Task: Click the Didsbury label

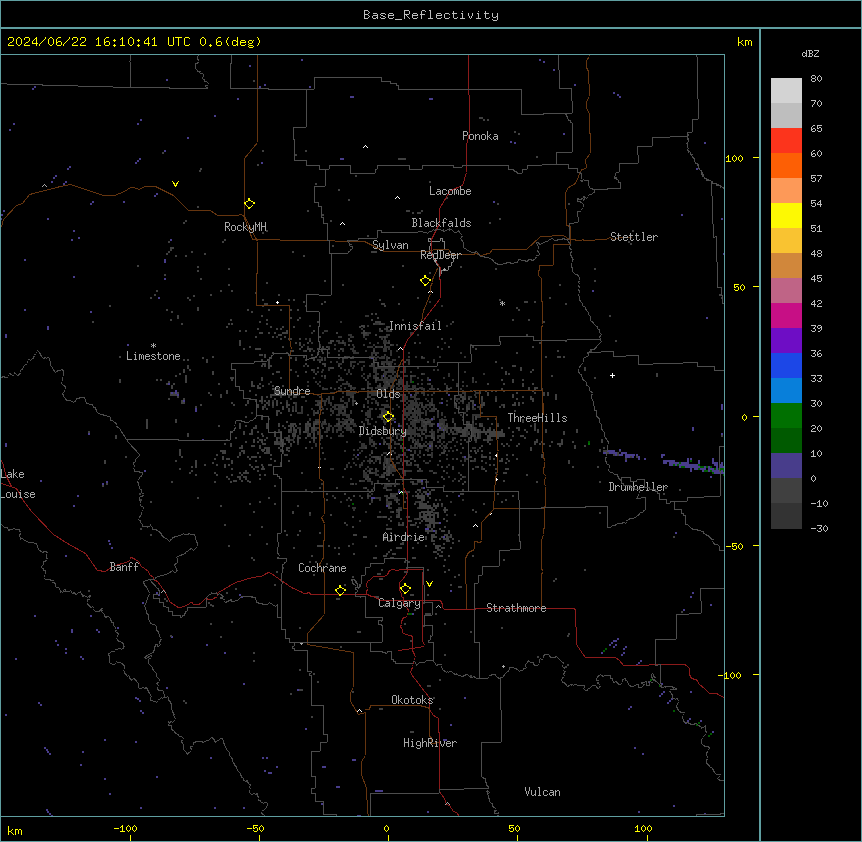Action: [383, 431]
